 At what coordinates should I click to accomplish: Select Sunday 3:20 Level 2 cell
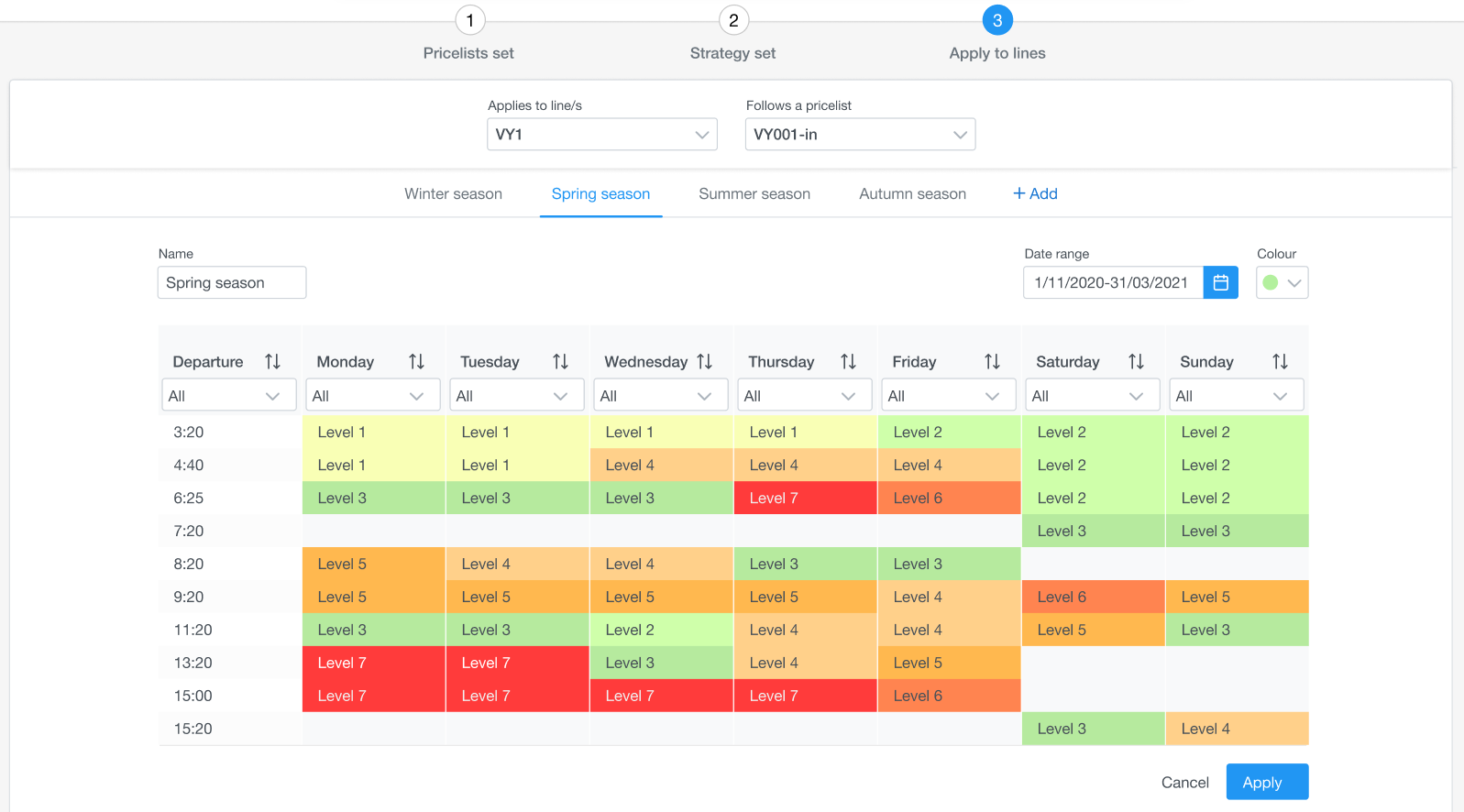pyautogui.click(x=1238, y=432)
